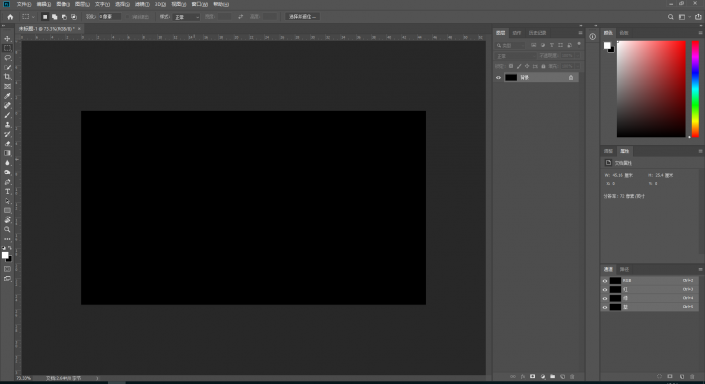The image size is (705, 384).
Task: Choose Add to Selection mode icon
Action: (x=54, y=17)
